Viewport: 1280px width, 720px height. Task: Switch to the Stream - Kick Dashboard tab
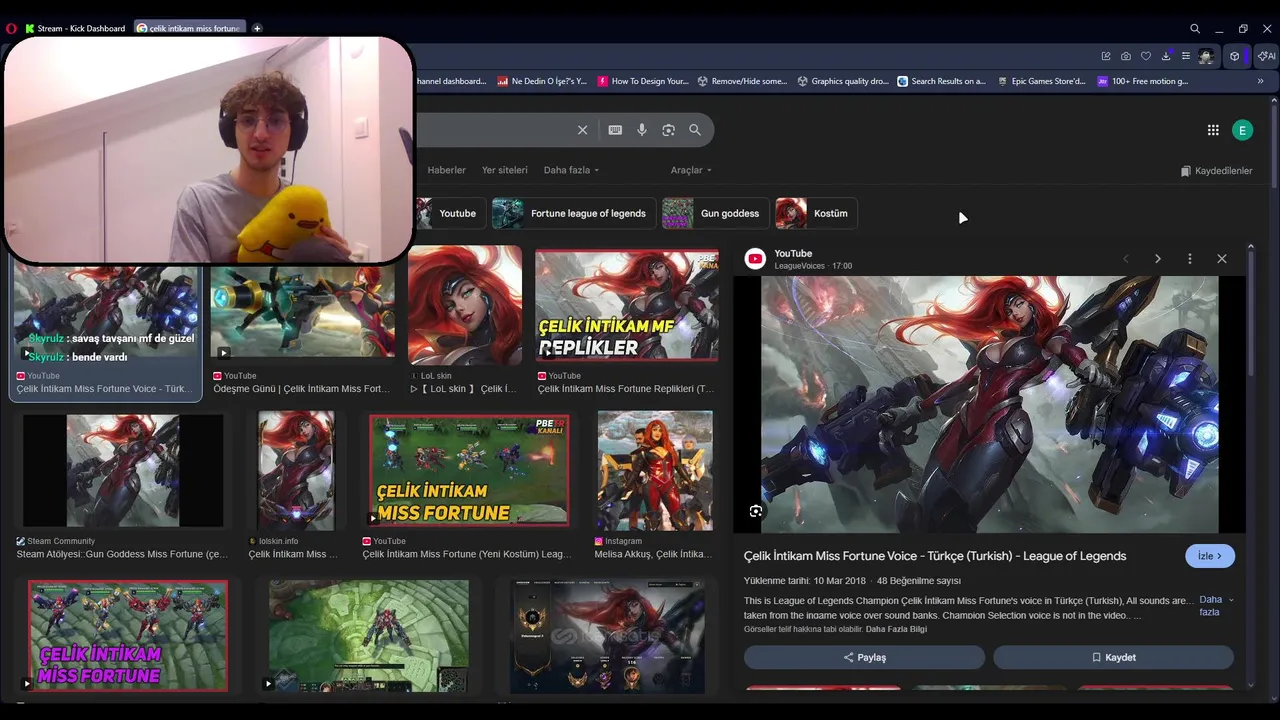tap(74, 28)
